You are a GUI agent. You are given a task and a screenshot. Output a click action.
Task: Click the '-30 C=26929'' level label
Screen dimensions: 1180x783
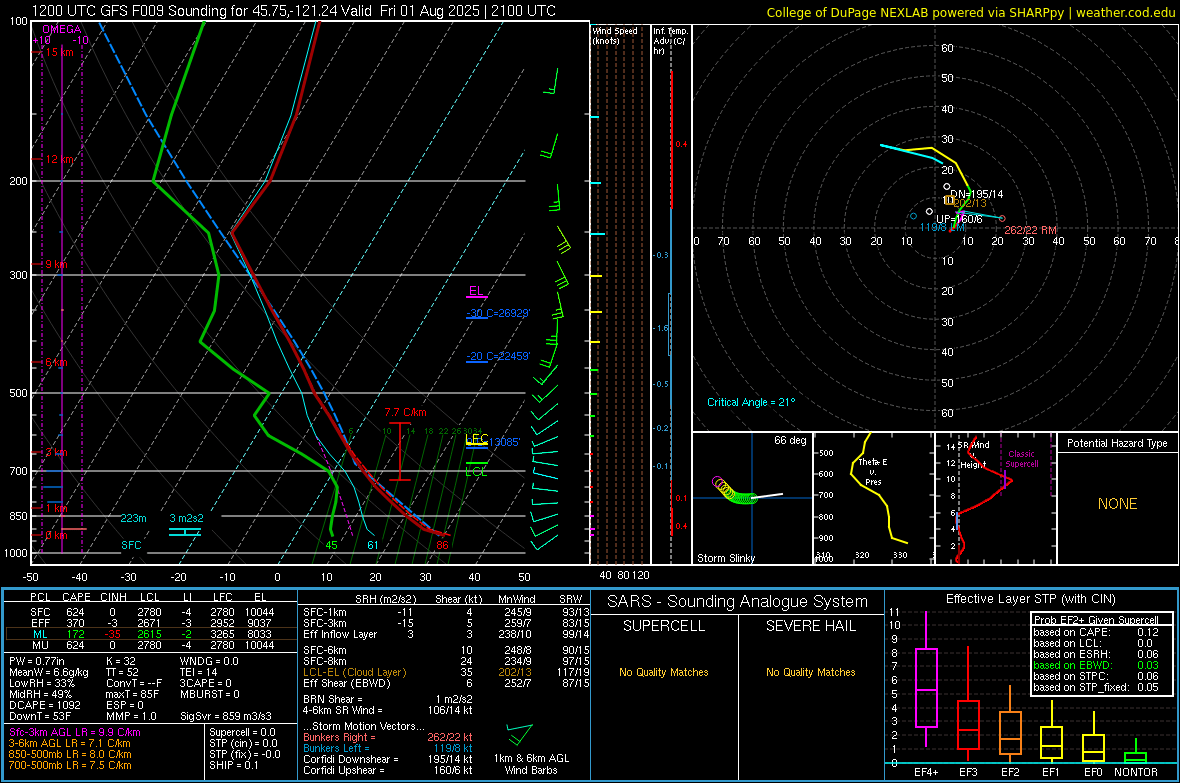(498, 313)
